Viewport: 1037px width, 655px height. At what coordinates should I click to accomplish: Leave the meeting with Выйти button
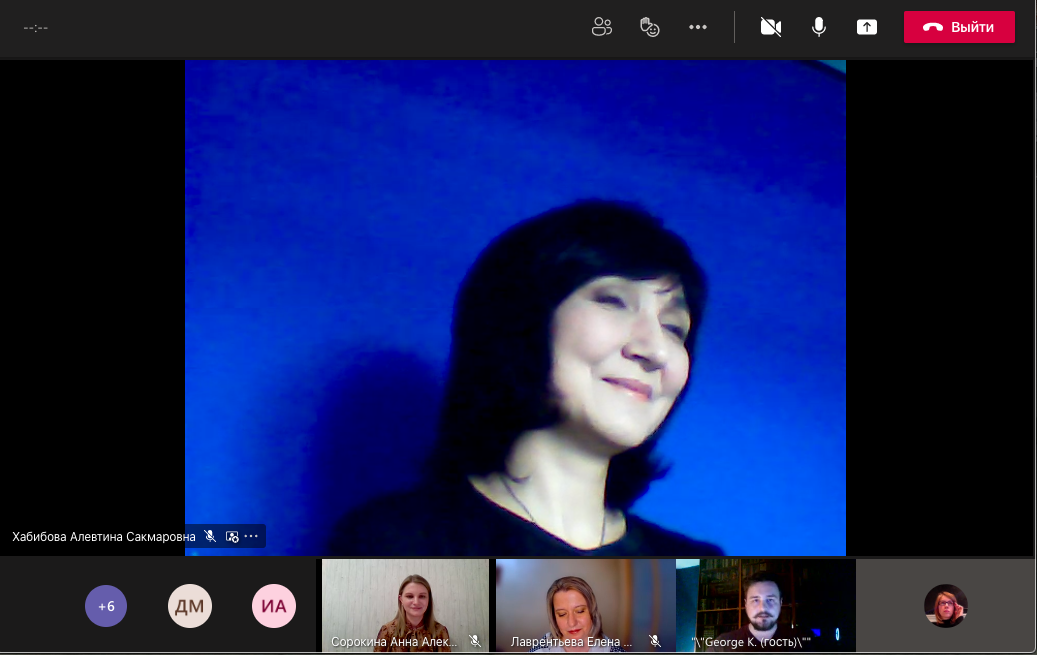tap(959, 27)
